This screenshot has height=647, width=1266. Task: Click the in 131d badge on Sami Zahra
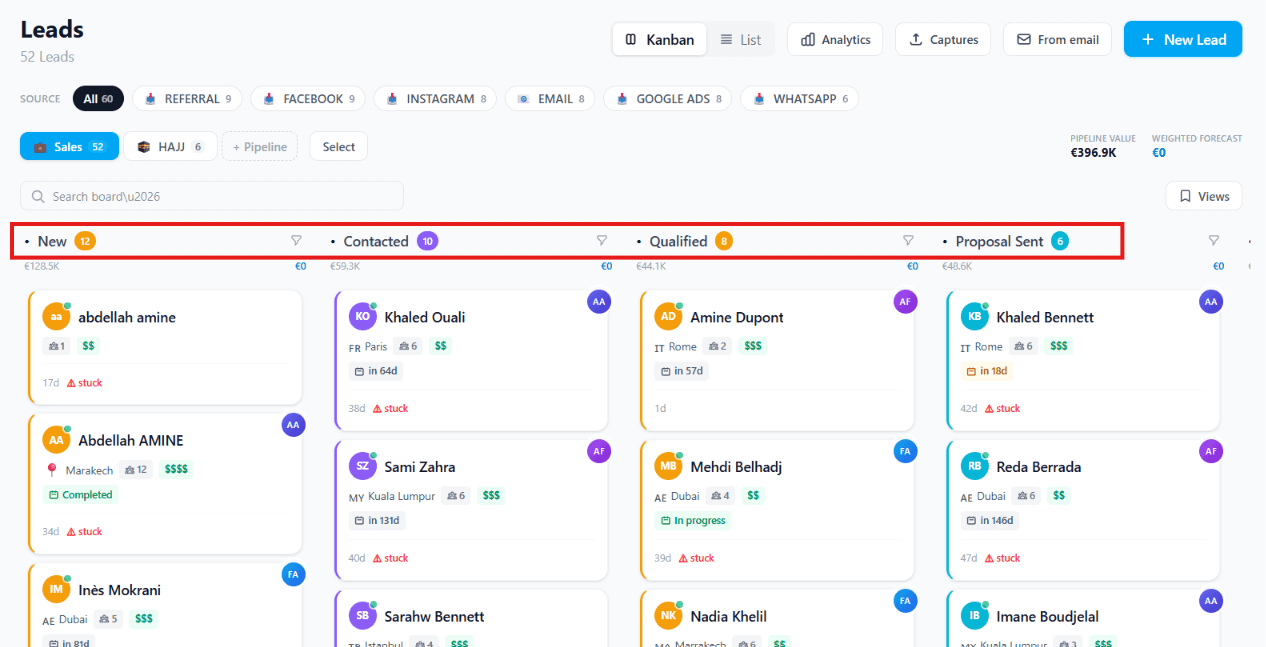click(378, 521)
